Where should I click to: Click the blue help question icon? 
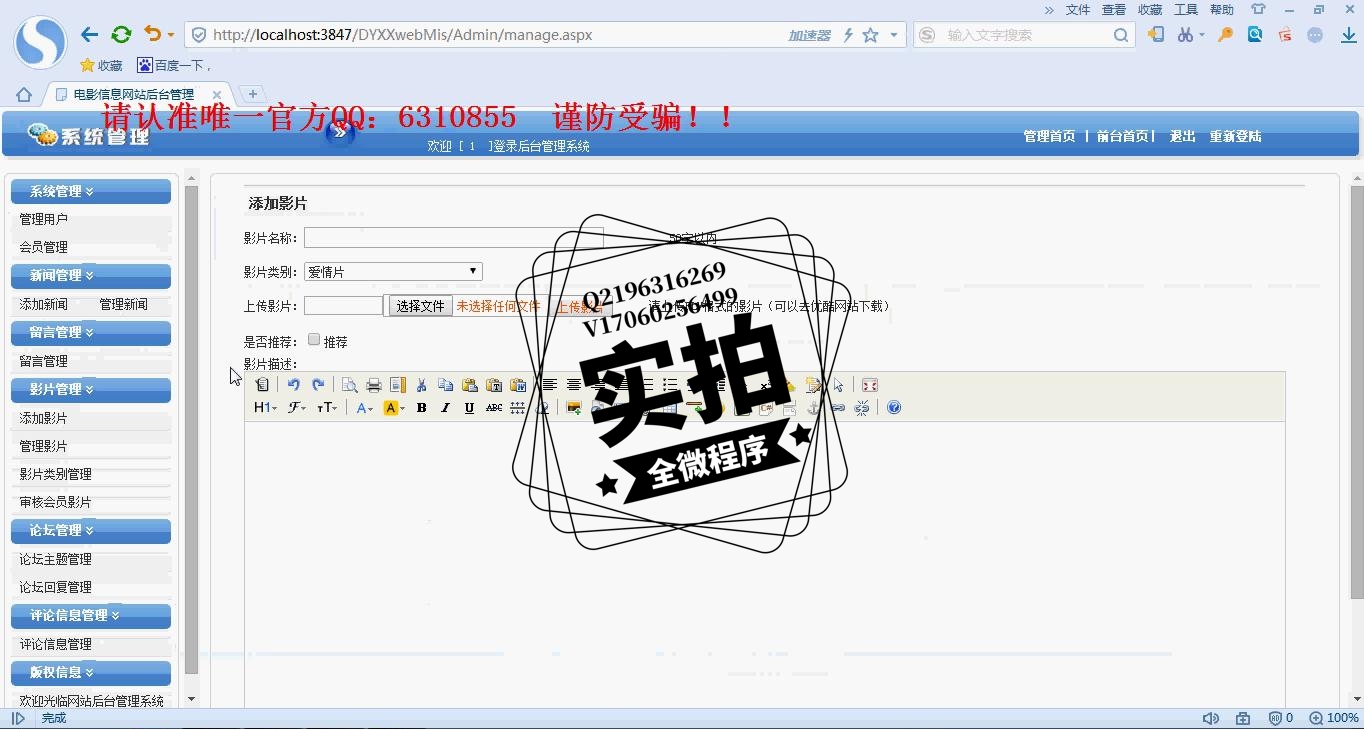point(894,407)
